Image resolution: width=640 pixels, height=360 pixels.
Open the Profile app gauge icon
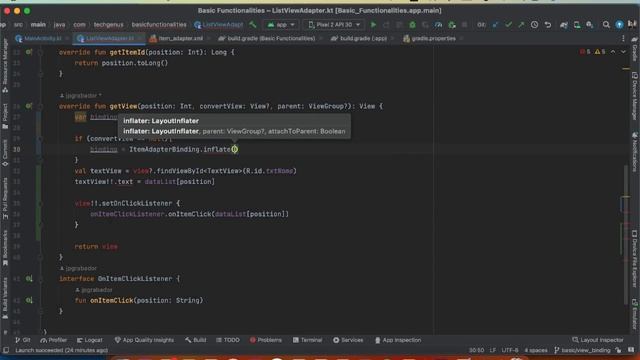pyautogui.click(x=438, y=25)
